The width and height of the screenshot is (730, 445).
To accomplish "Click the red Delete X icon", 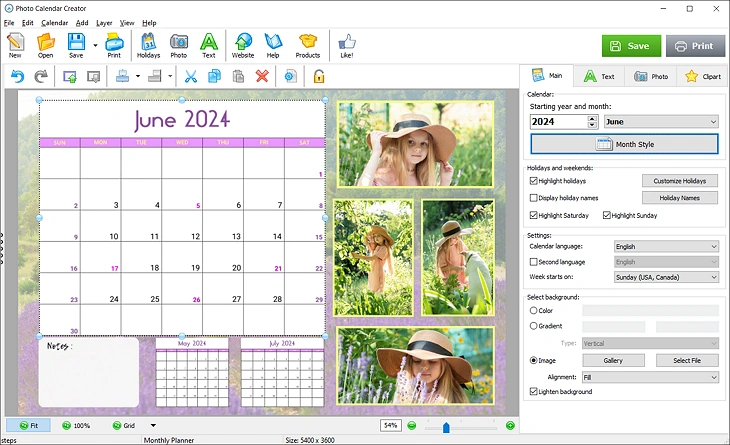I will click(262, 76).
